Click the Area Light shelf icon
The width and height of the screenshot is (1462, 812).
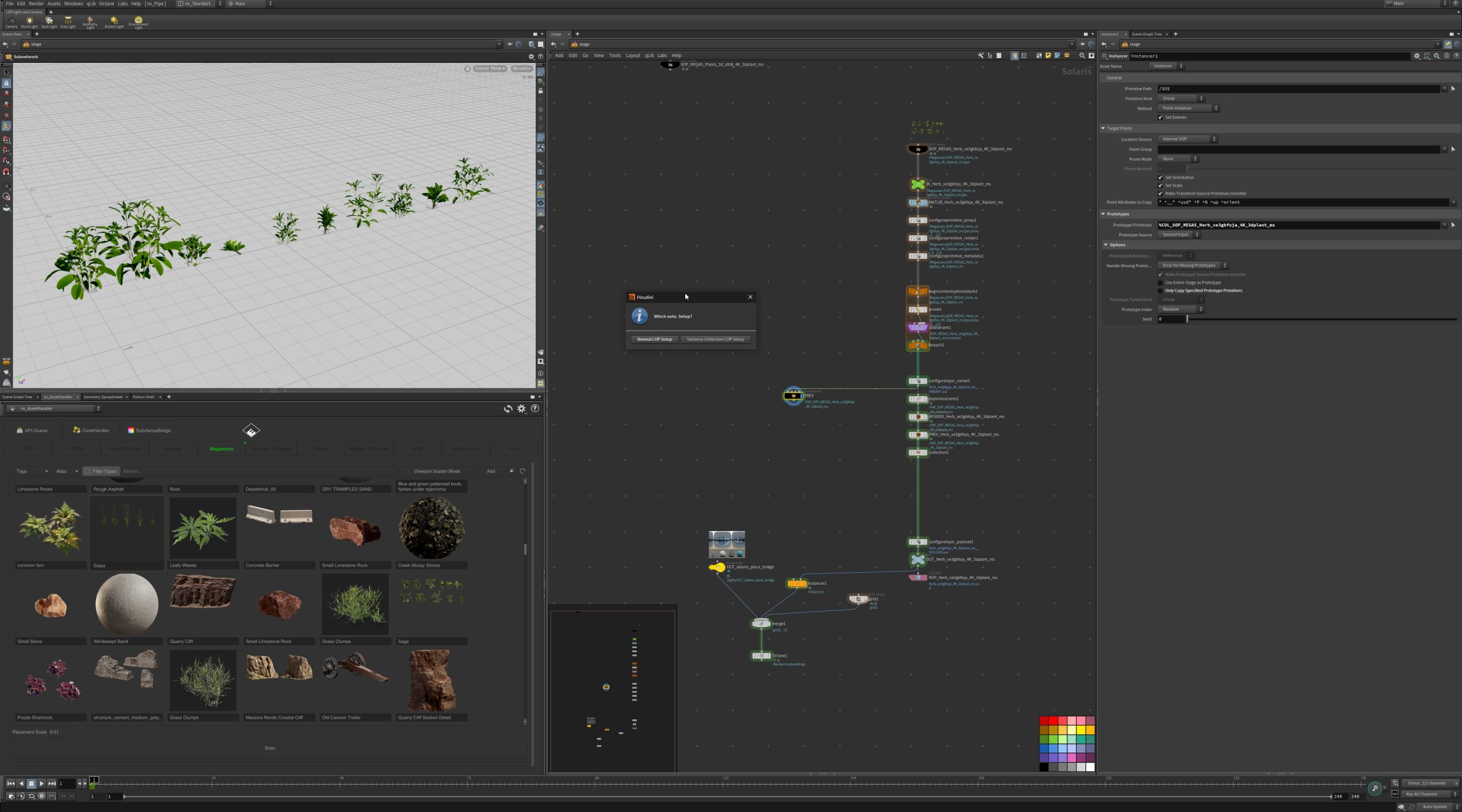point(68,22)
